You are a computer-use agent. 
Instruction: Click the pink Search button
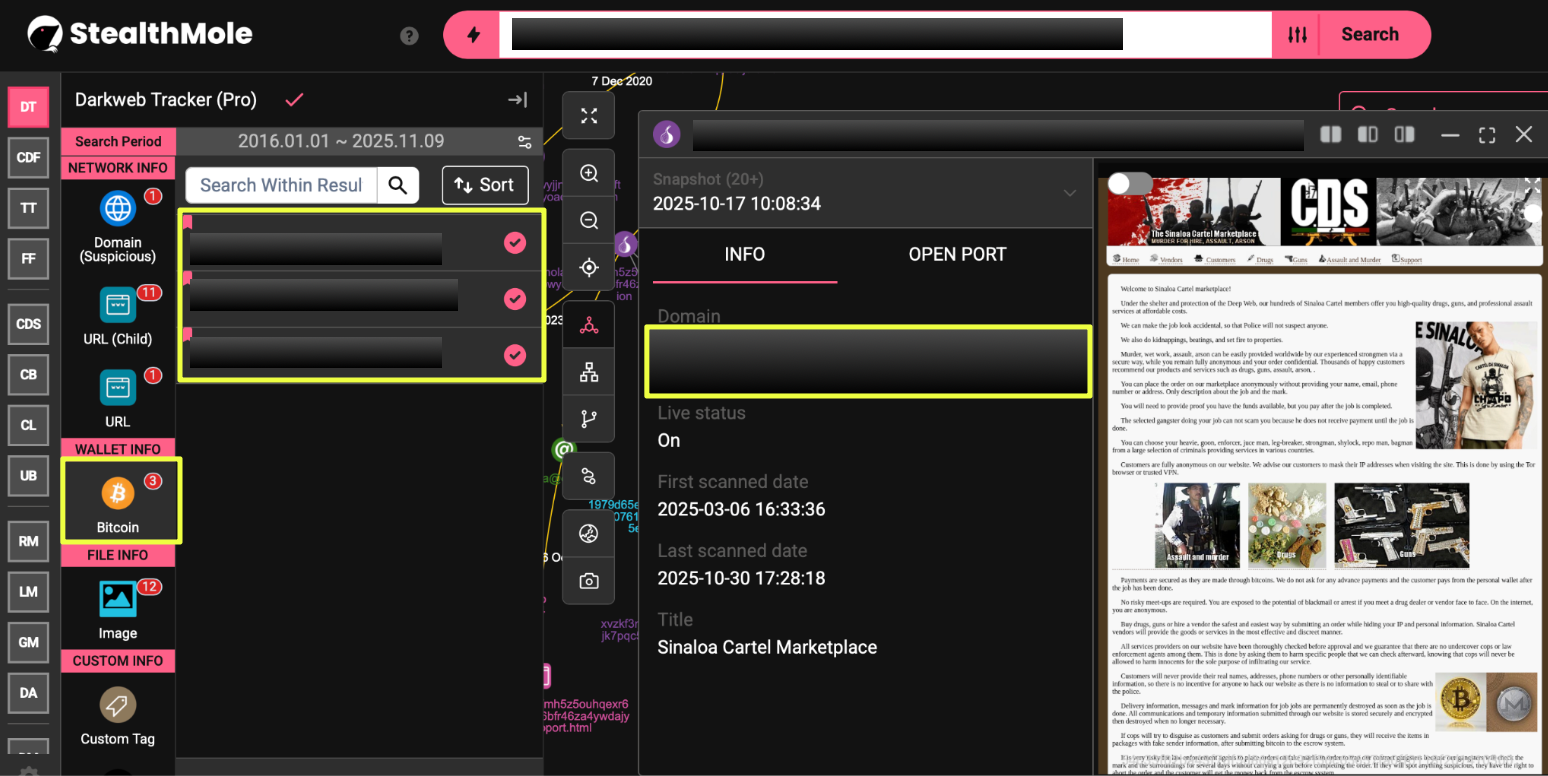(x=1369, y=35)
